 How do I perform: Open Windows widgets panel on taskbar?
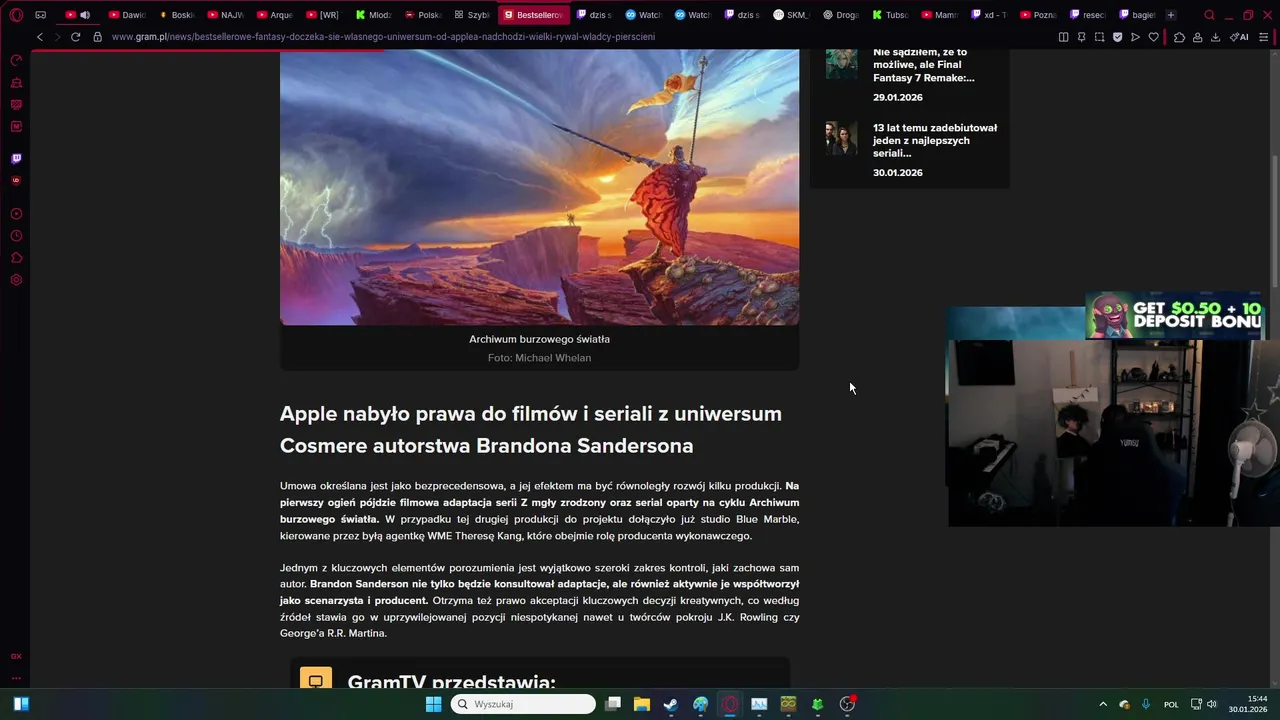(21, 704)
